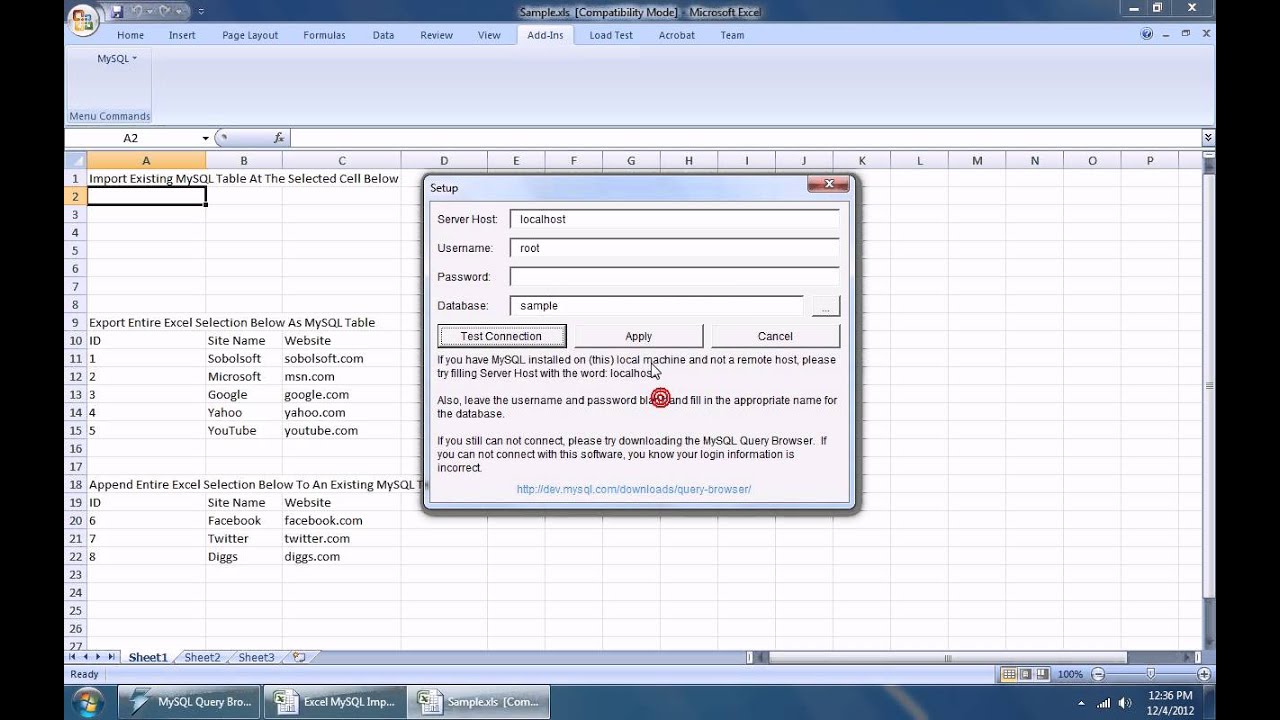Screen dimensions: 1280x720
Task: Switch to the View tab
Action: tap(489, 35)
